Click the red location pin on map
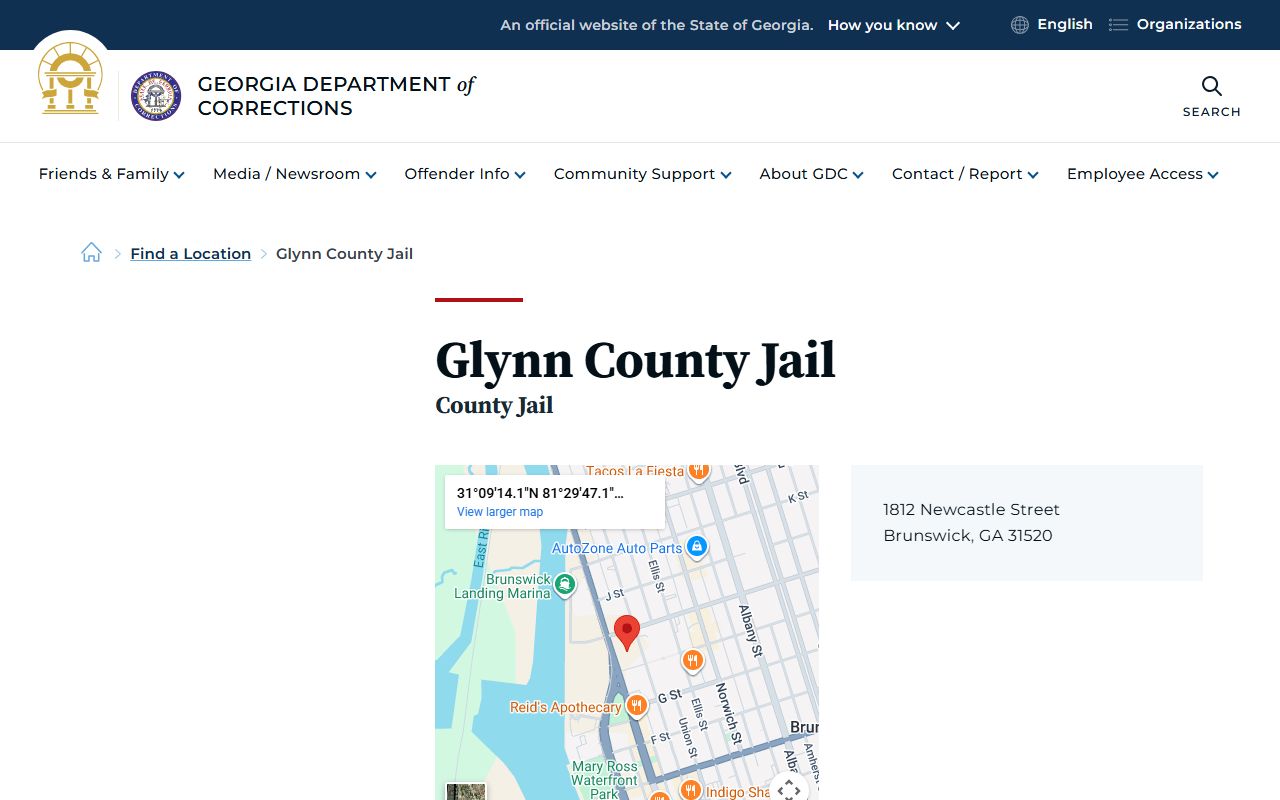 pos(627,634)
